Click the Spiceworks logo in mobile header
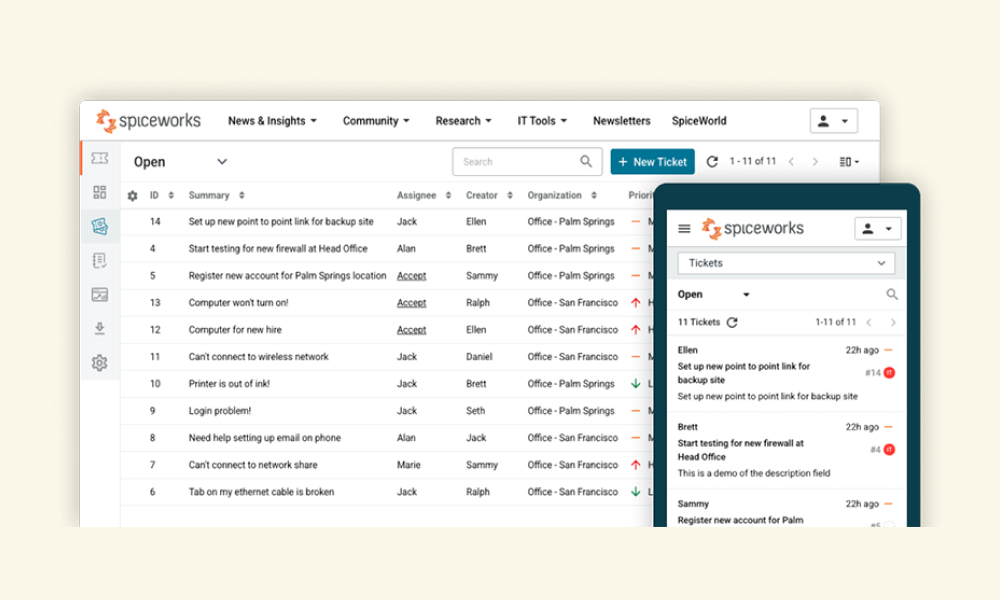Image resolution: width=1000 pixels, height=600 pixels. click(753, 228)
